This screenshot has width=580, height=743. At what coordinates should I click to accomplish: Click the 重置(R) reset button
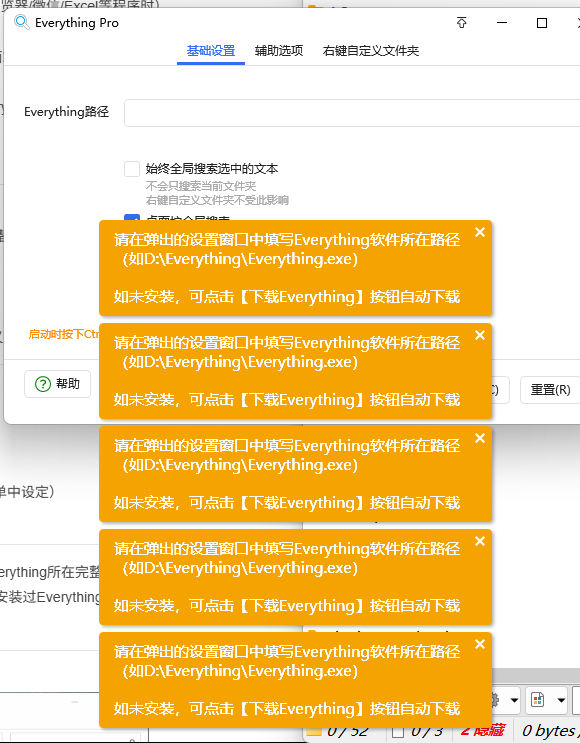click(550, 390)
